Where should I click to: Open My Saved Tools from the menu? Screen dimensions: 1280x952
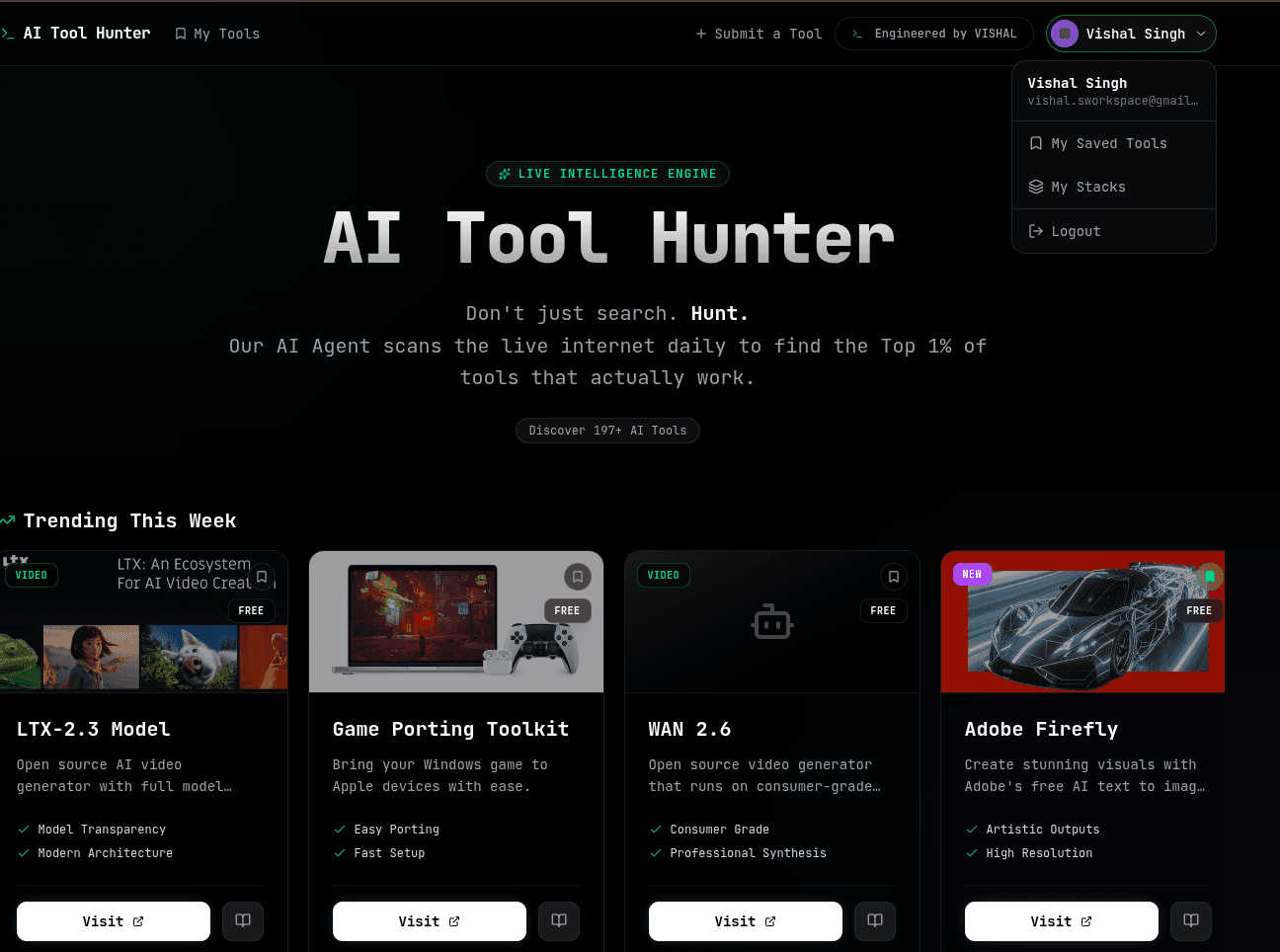pos(1114,143)
